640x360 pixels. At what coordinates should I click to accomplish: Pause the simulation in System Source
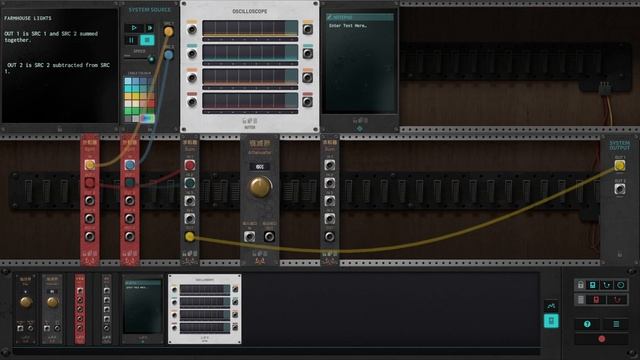(x=131, y=40)
